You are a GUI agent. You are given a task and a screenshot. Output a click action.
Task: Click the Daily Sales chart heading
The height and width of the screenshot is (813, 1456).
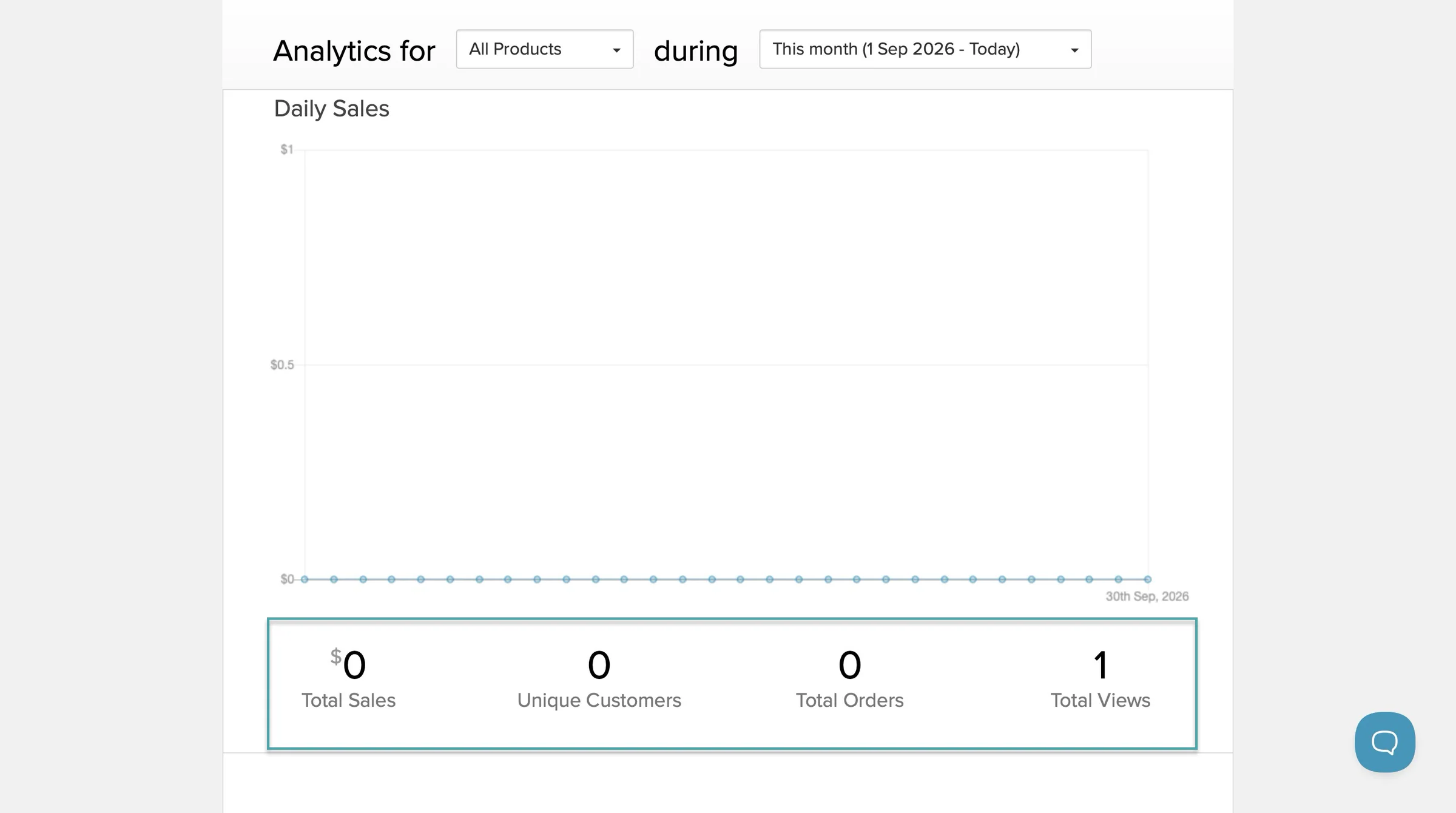332,109
